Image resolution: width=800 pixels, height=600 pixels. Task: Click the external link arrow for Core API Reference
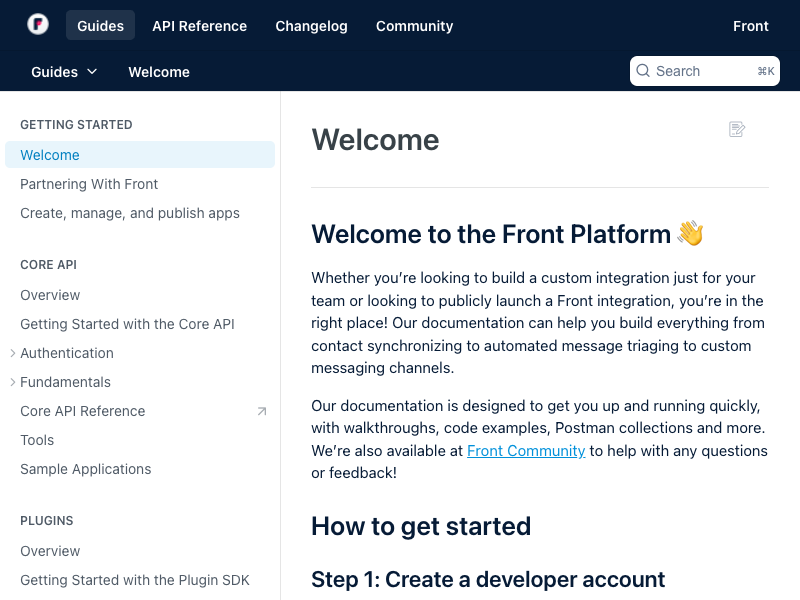pos(262,411)
